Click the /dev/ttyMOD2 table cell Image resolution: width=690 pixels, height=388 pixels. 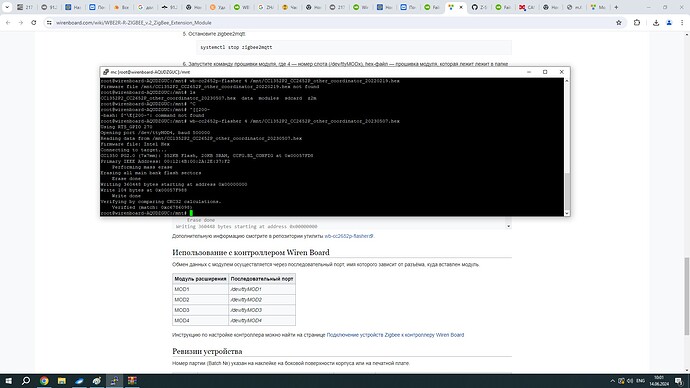(262, 300)
